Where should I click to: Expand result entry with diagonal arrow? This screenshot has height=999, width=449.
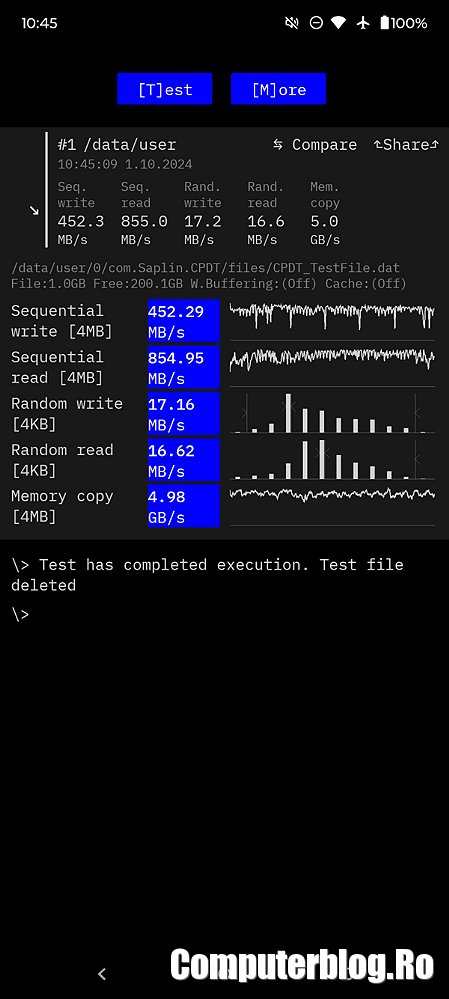(x=34, y=210)
